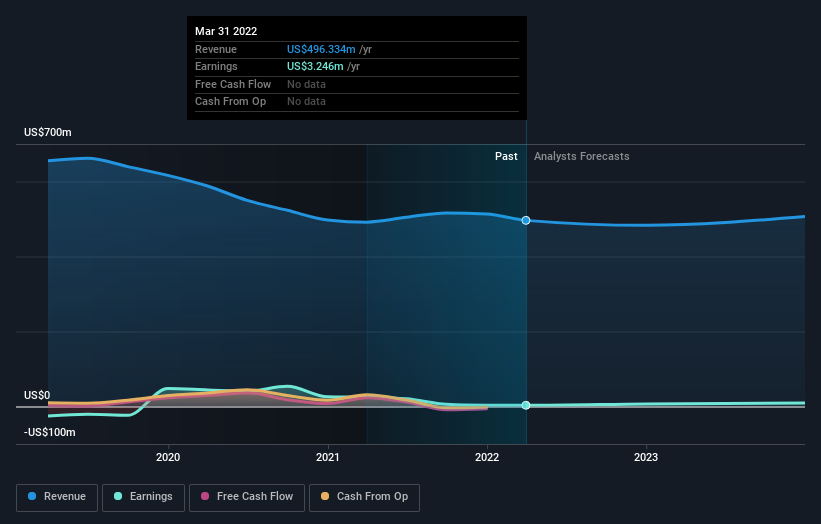The width and height of the screenshot is (821, 524).
Task: Toggle the Free Cash Flow legend series
Action: [x=247, y=497]
